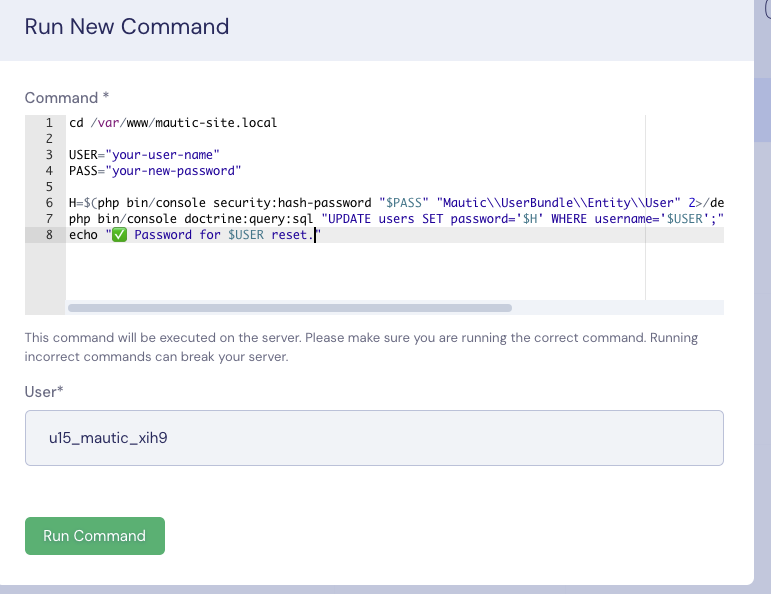Select line number 7 in the gutter
Viewport: 771px width, 594px height.
pos(49,219)
